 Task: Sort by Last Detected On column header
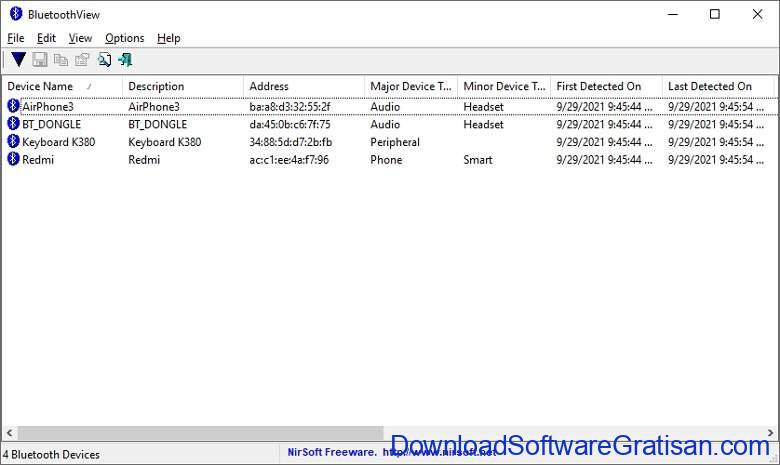tap(718, 87)
